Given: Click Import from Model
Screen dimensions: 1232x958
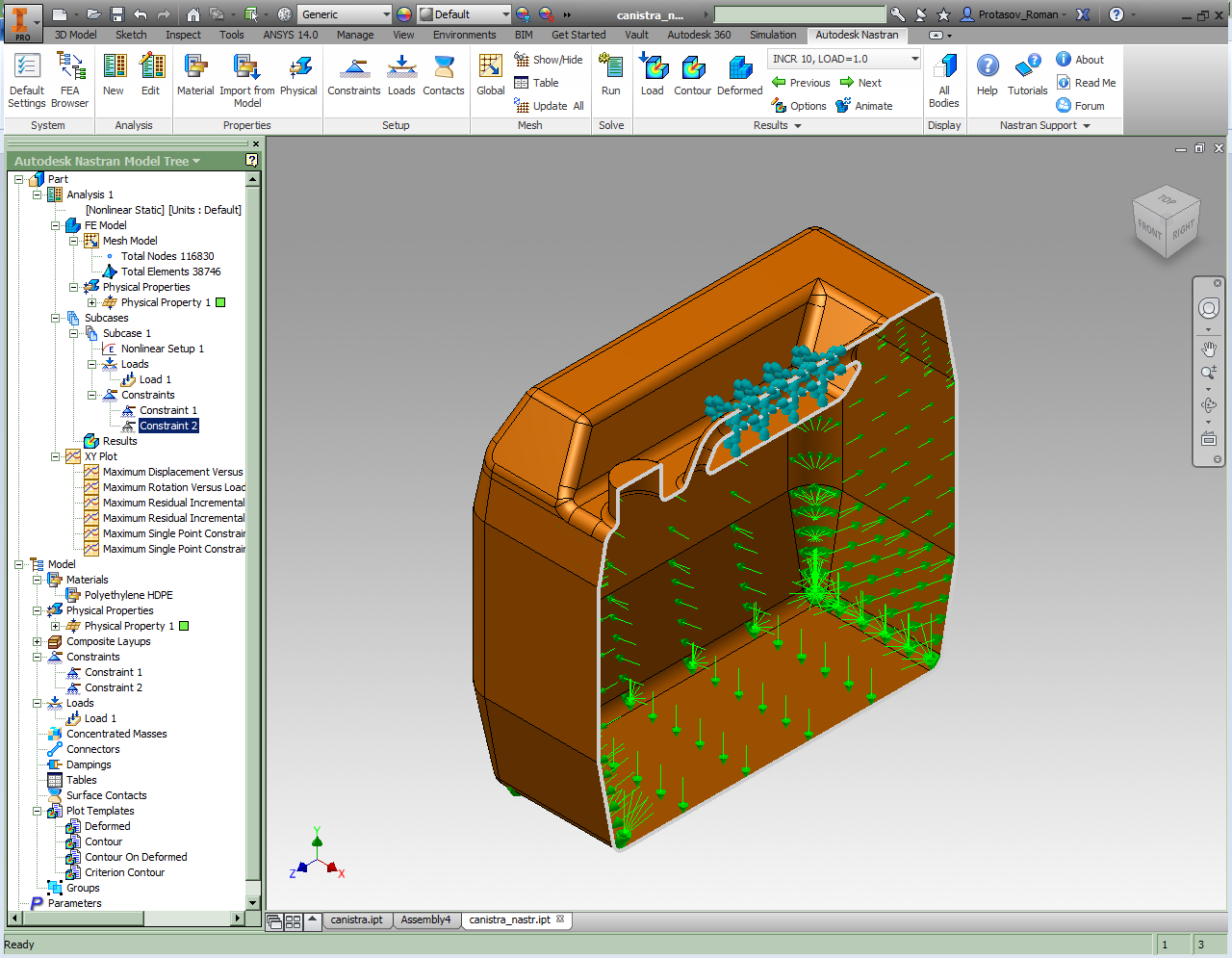Looking at the screenshot, I should click(x=247, y=81).
